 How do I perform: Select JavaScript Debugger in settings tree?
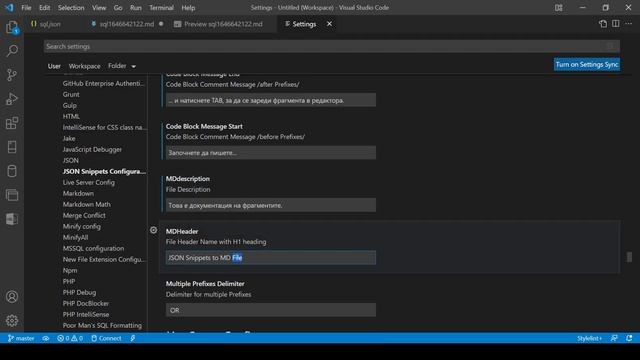(92, 149)
